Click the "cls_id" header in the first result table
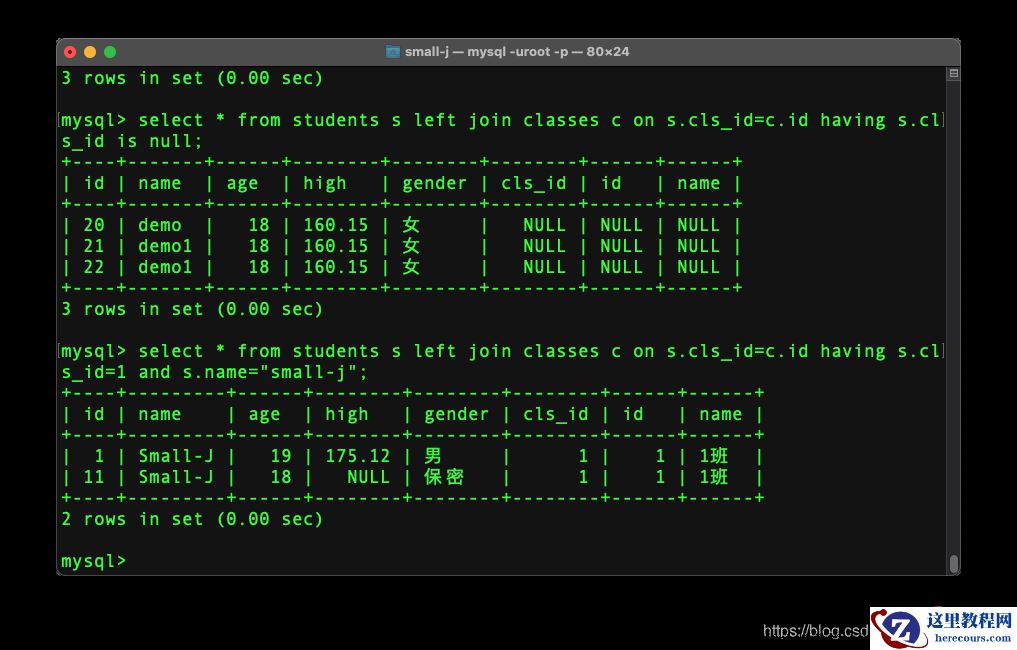 click(533, 184)
